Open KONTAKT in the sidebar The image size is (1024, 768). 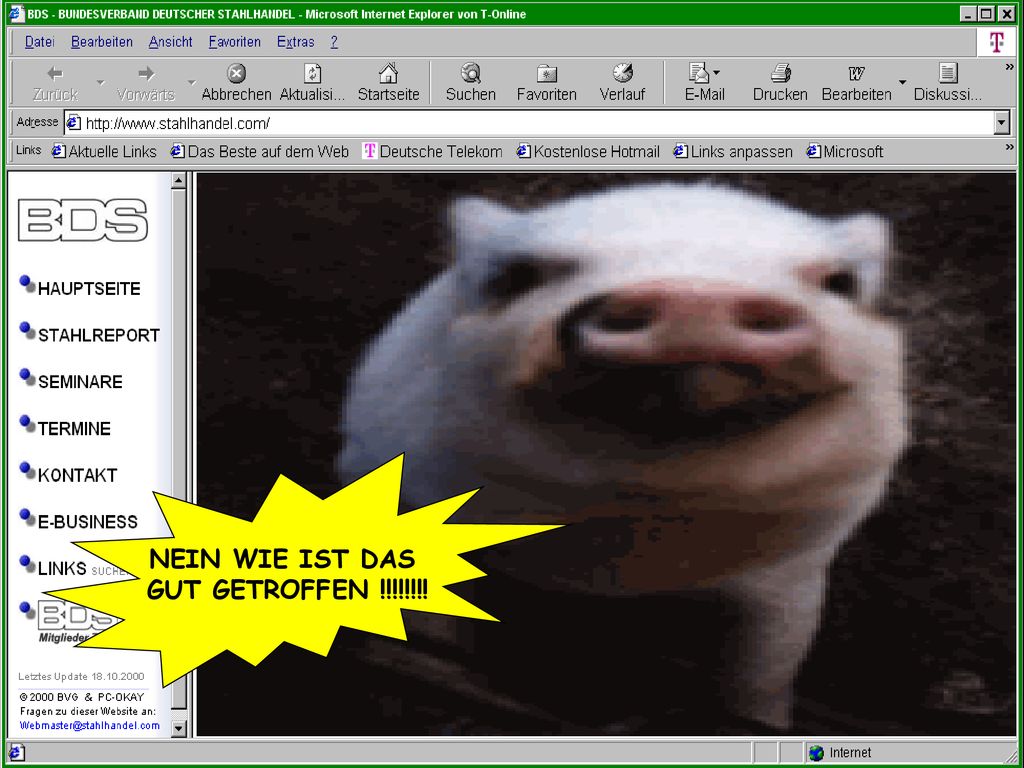pyautogui.click(x=78, y=475)
